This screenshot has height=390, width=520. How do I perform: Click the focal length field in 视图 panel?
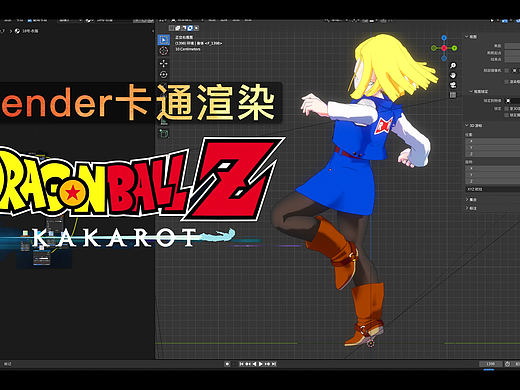[x=512, y=46]
